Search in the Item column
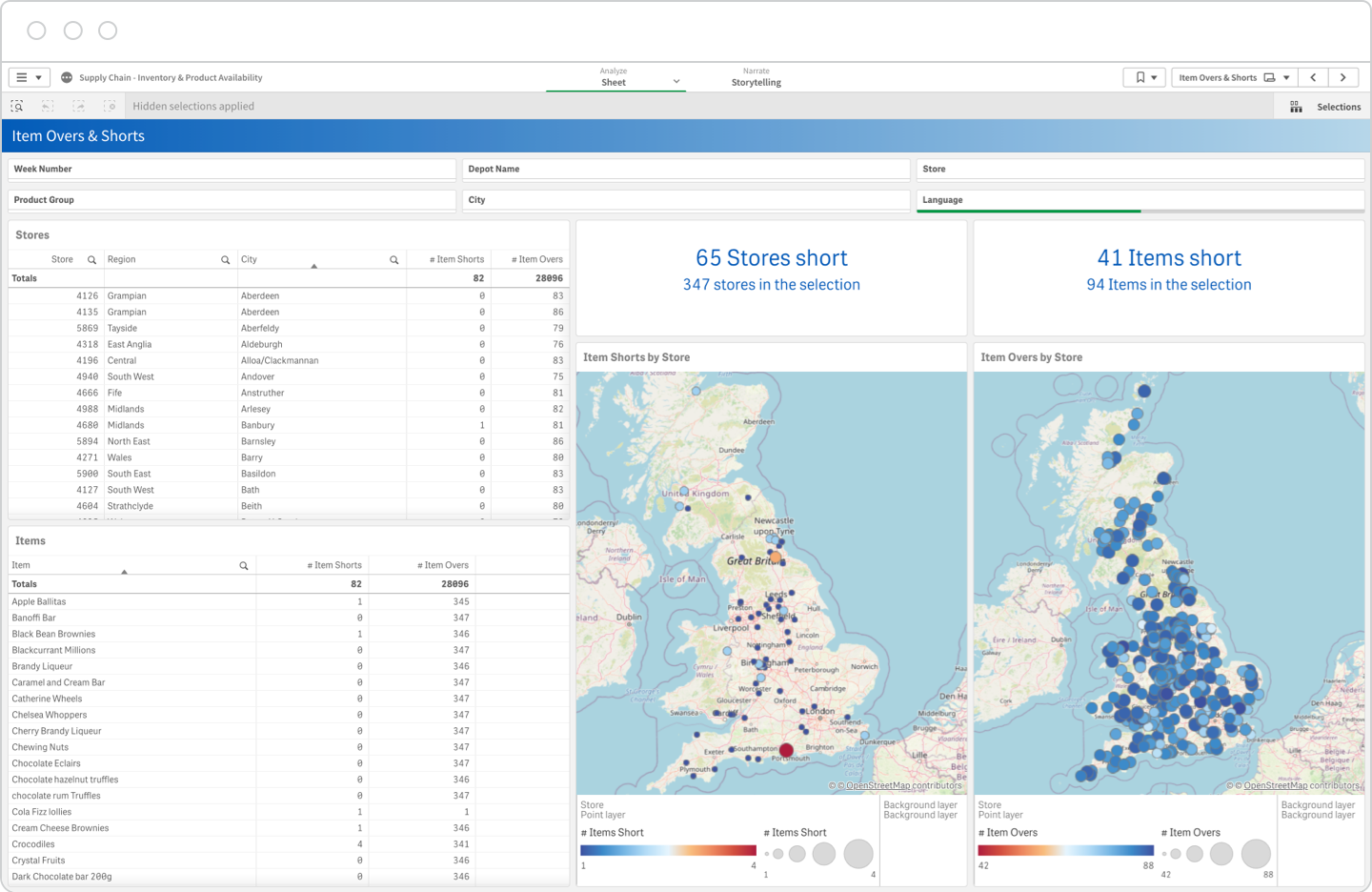Screen dimensions: 1372x892 pyautogui.click(x=244, y=565)
